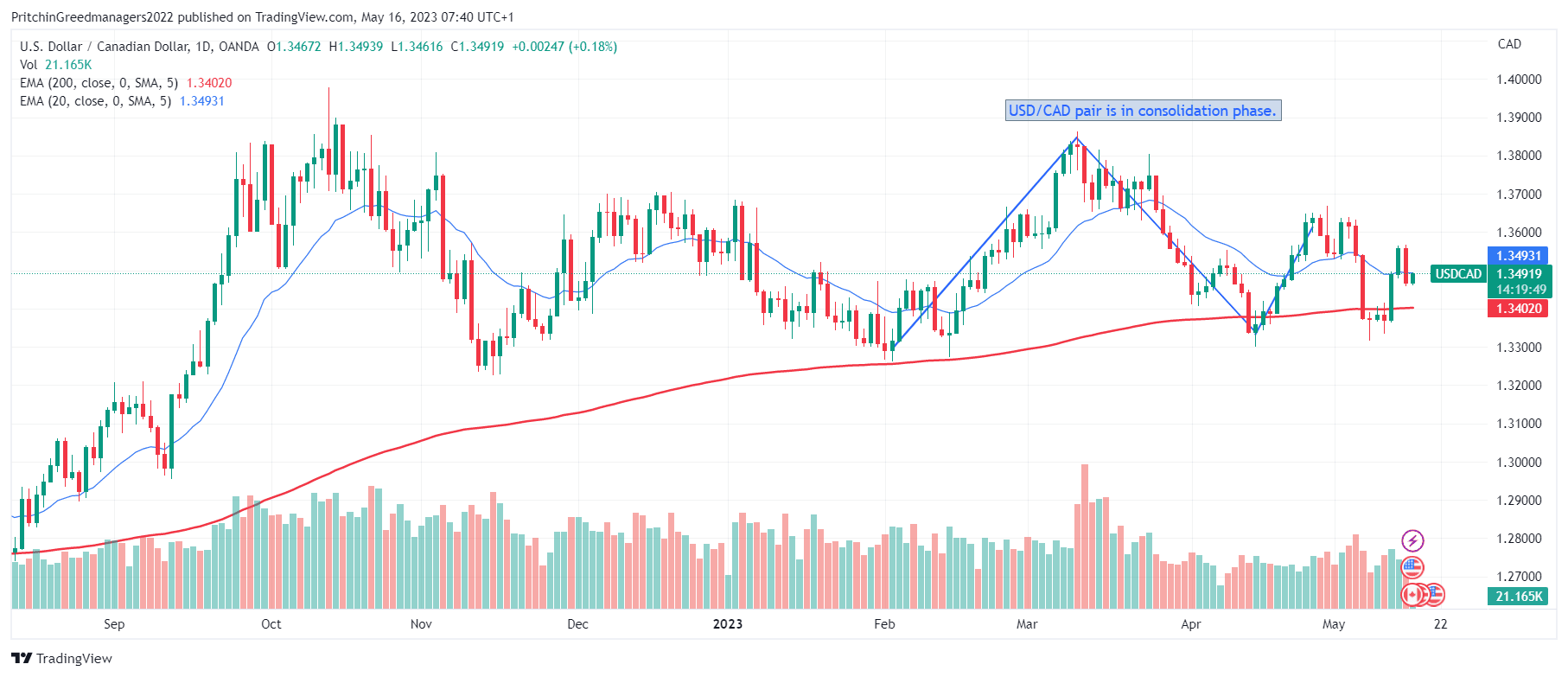This screenshot has width=1568, height=677.
Task: Click the 1.40000 price axis label
Action: point(1519,80)
